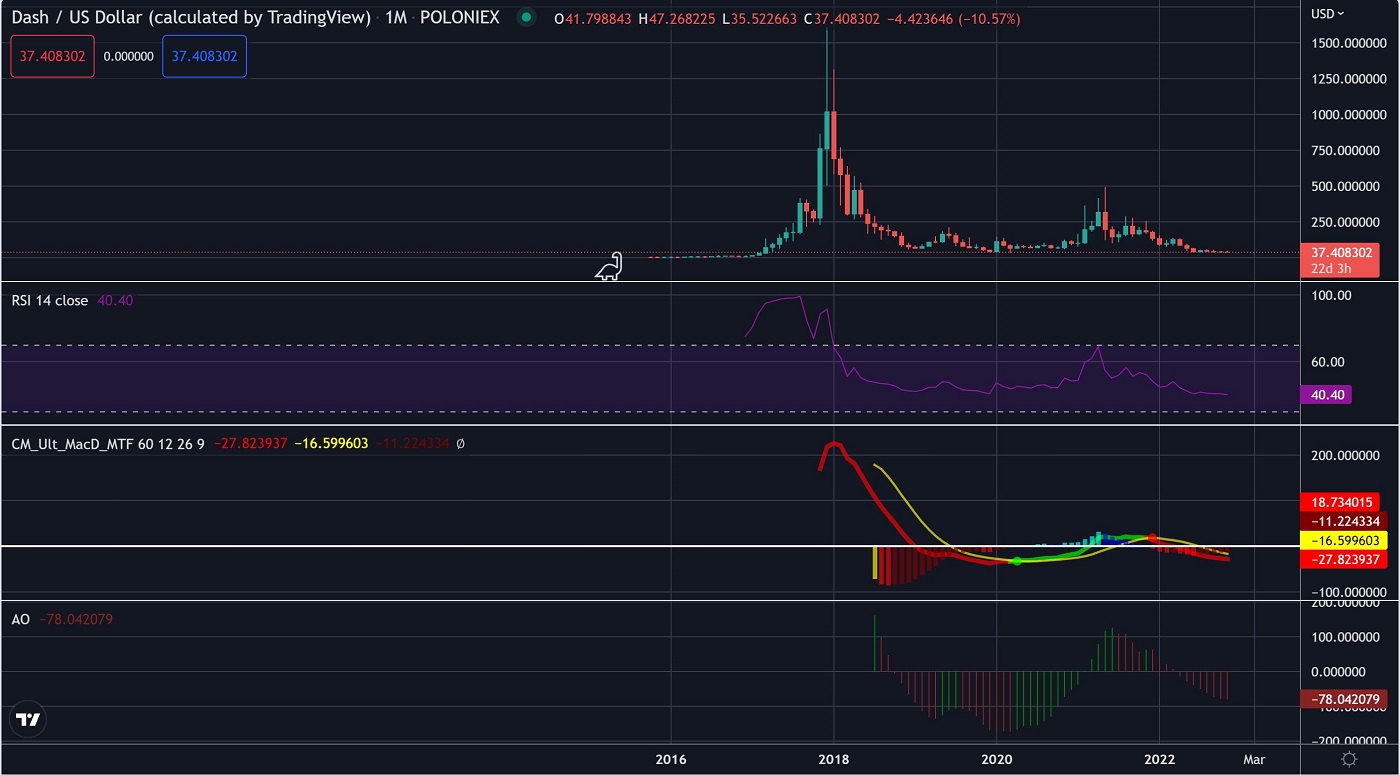Screen dimensions: 1400x775
Task: Click the purple 40.40 RSI axis label
Action: pos(1325,395)
